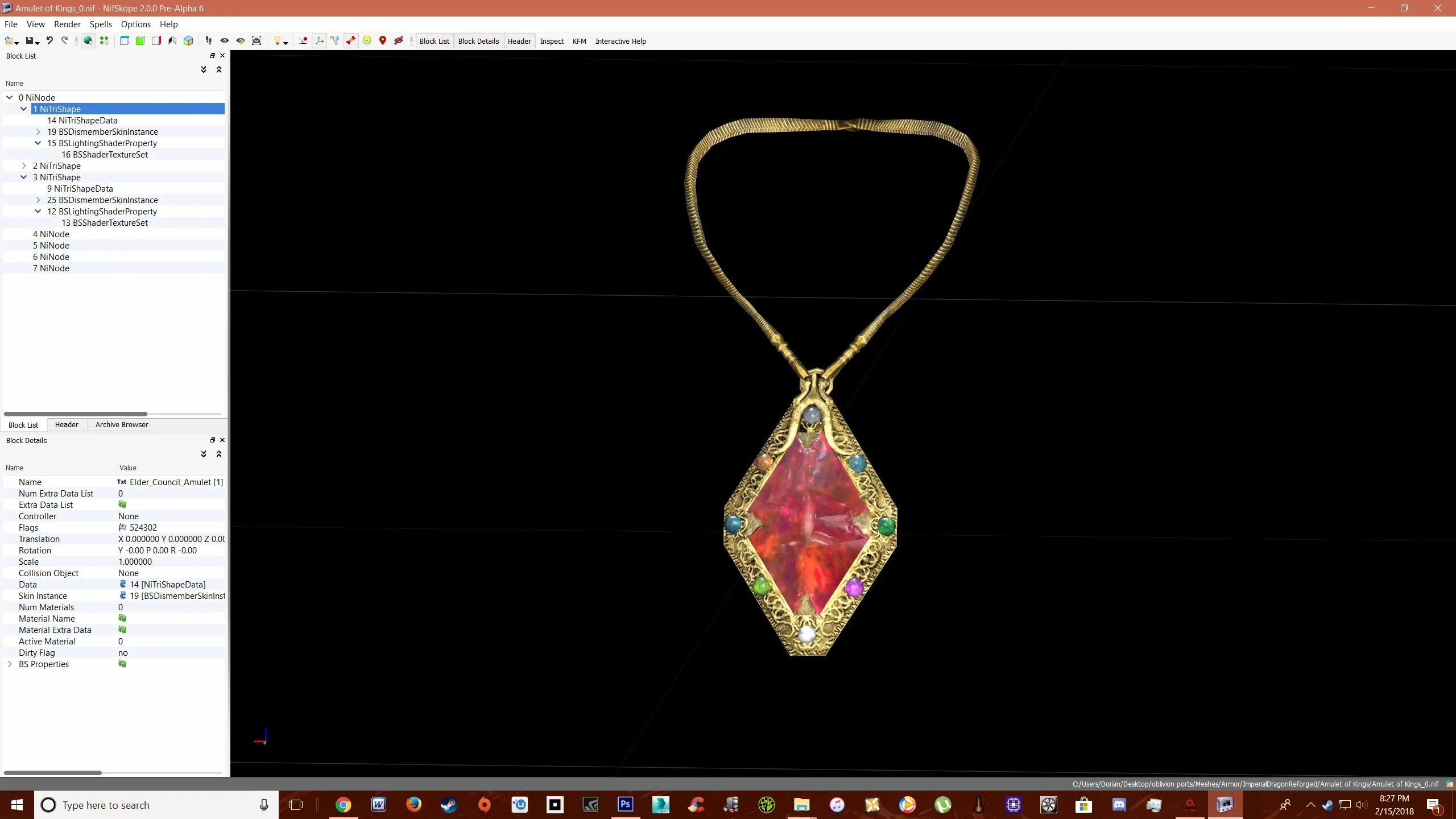Open Photoshop from the taskbar
1456x819 pixels.
(x=625, y=805)
